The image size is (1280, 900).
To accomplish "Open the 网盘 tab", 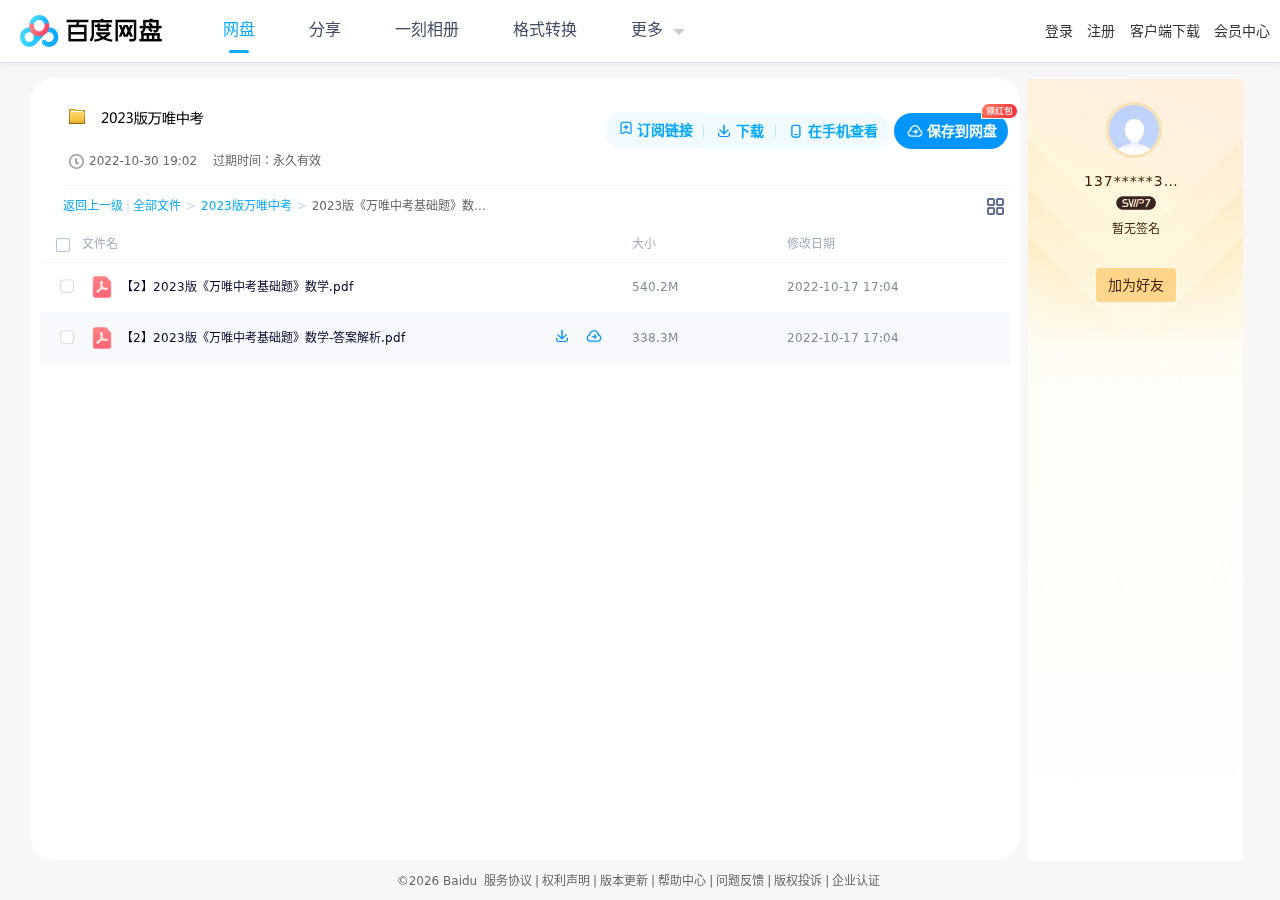I will [x=239, y=30].
